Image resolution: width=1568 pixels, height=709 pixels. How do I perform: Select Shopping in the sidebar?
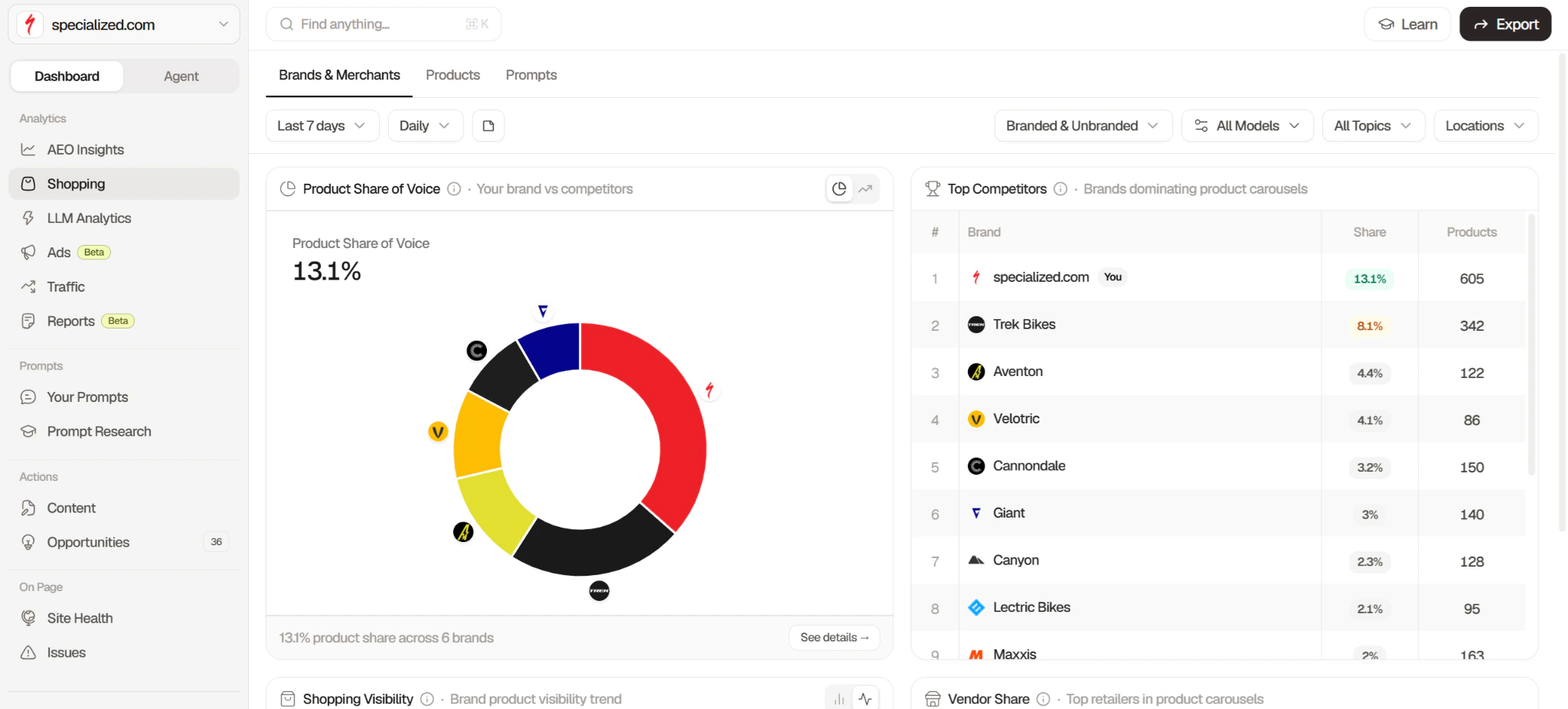(124, 184)
